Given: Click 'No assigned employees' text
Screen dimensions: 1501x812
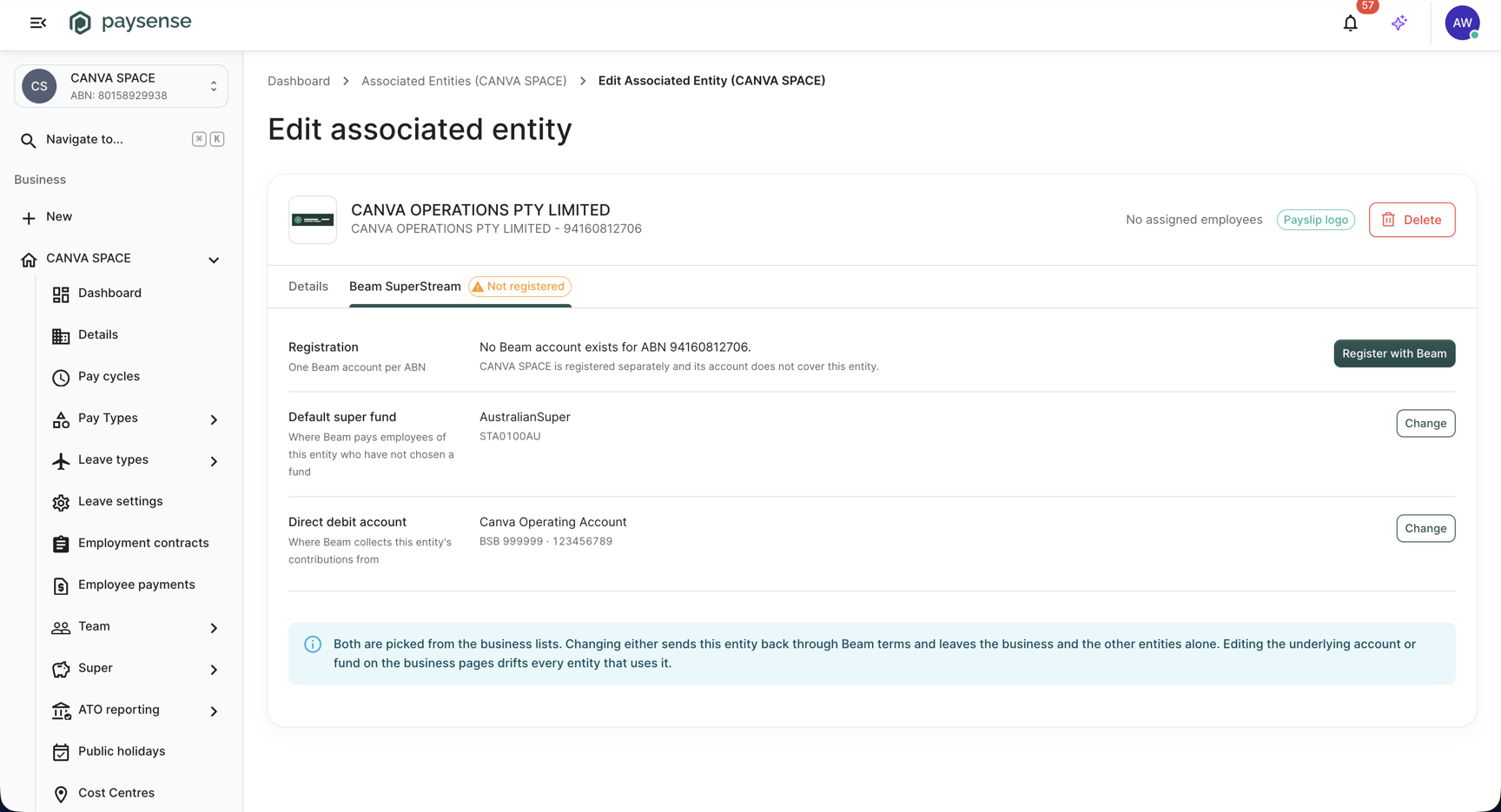Looking at the screenshot, I should coord(1194,220).
